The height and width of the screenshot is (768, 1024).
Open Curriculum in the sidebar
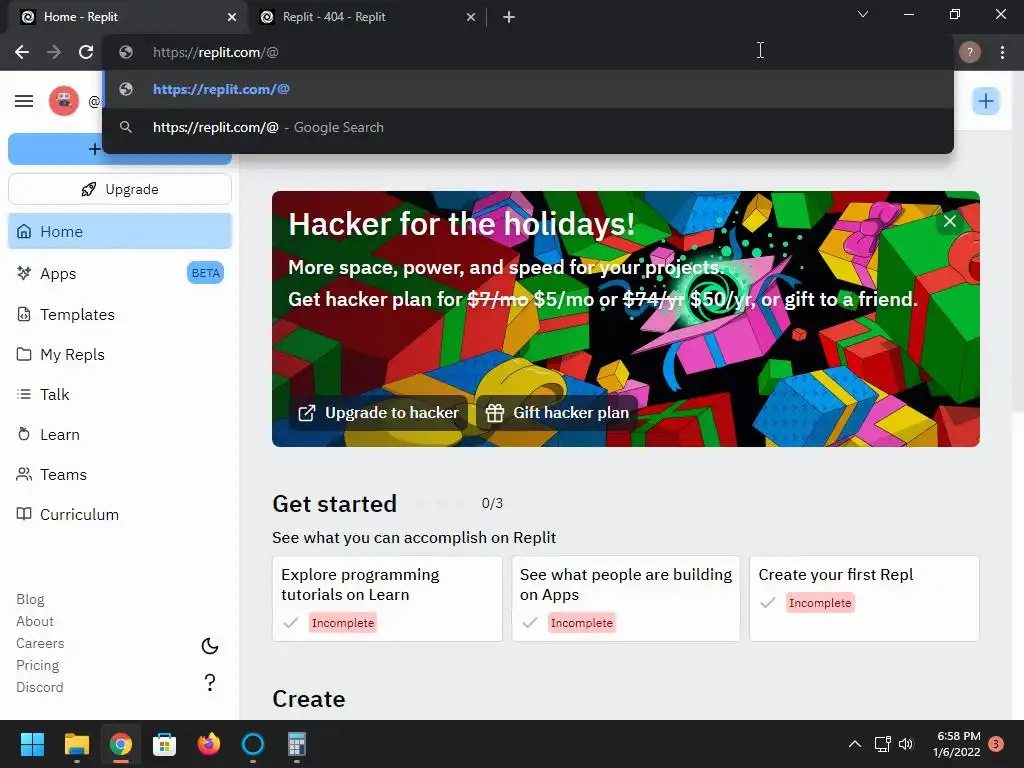click(120, 515)
